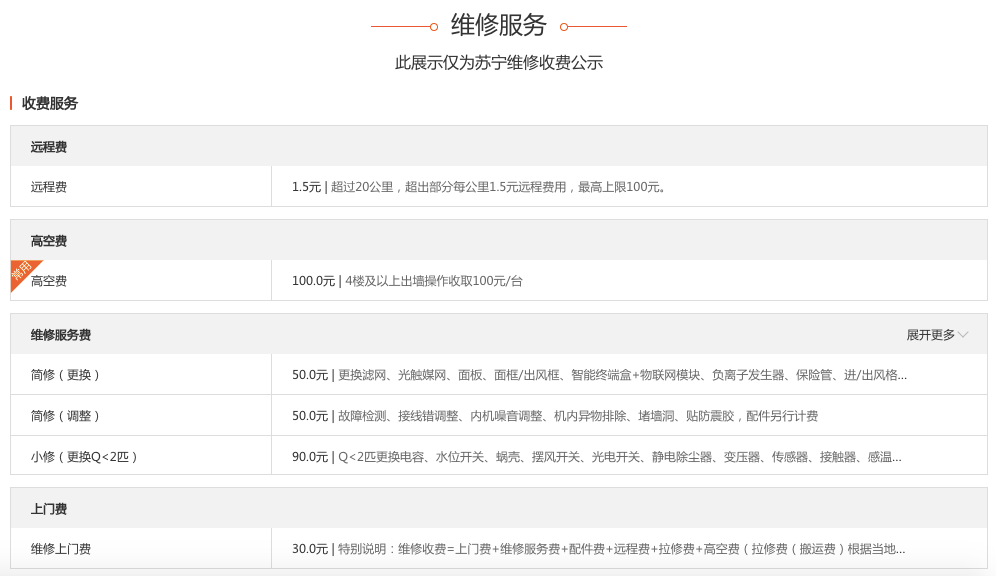The image size is (996, 576).
Task: Select the 高空费 section header
Action: click(x=49, y=241)
